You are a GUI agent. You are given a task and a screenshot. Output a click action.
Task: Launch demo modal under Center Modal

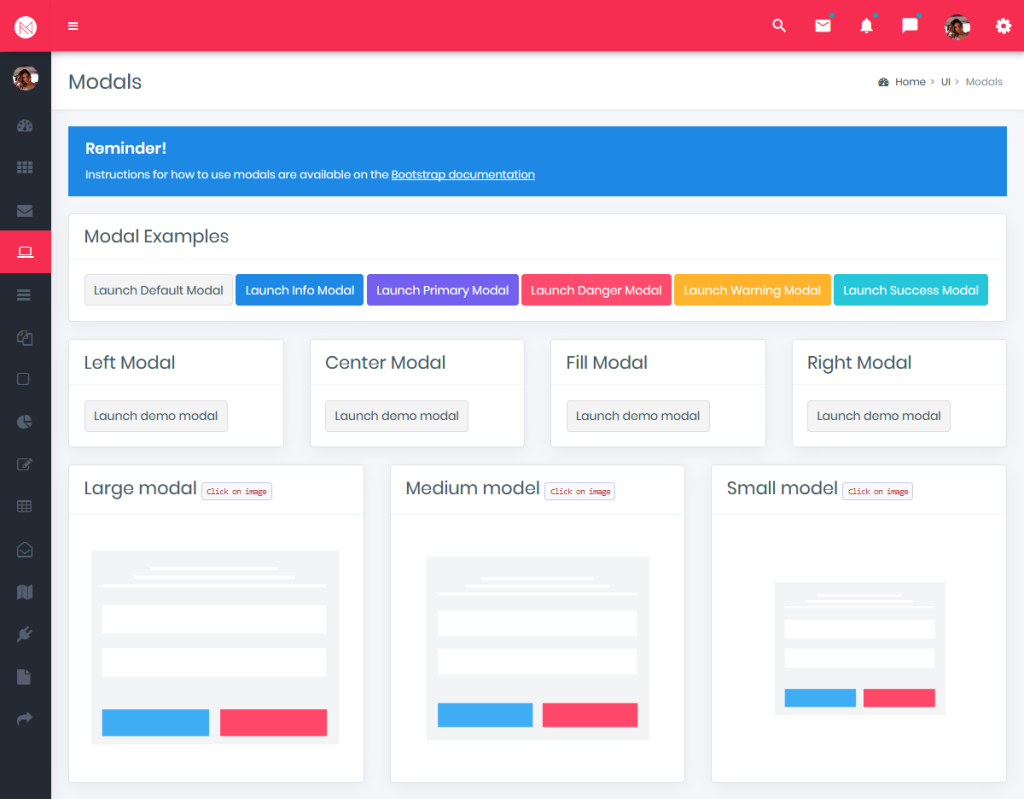pyautogui.click(x=396, y=415)
